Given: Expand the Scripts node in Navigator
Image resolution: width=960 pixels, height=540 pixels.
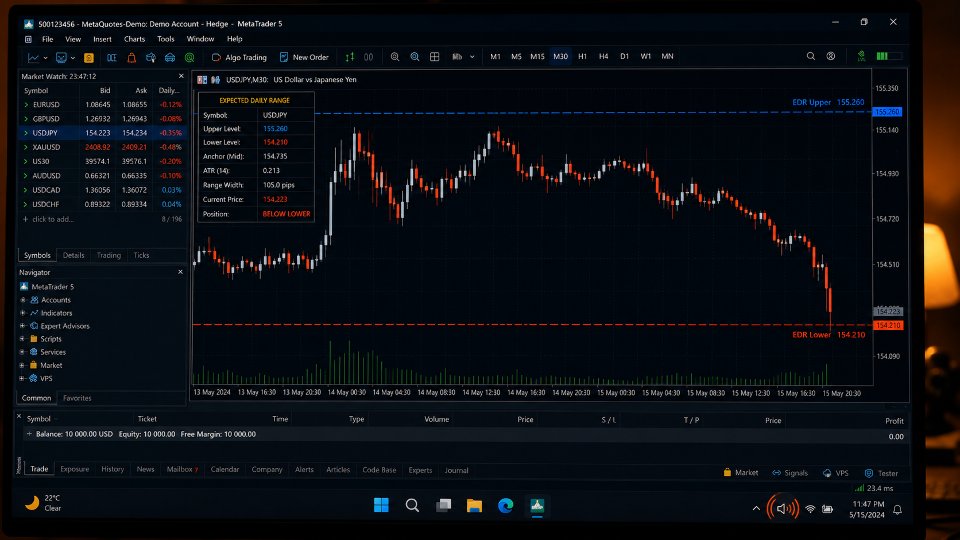Looking at the screenshot, I should click(23, 339).
